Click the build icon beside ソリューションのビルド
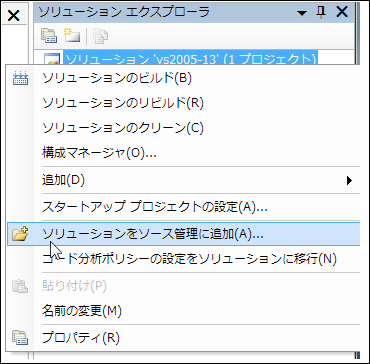370x364 pixels. (21, 79)
